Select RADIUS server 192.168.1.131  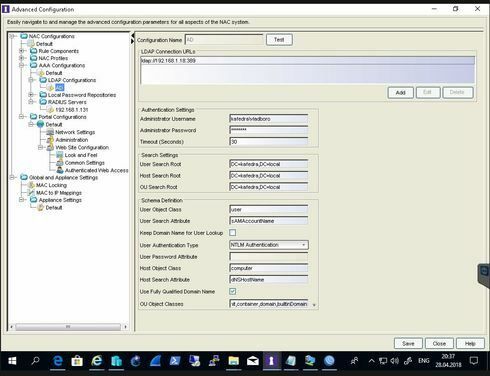pos(72,110)
